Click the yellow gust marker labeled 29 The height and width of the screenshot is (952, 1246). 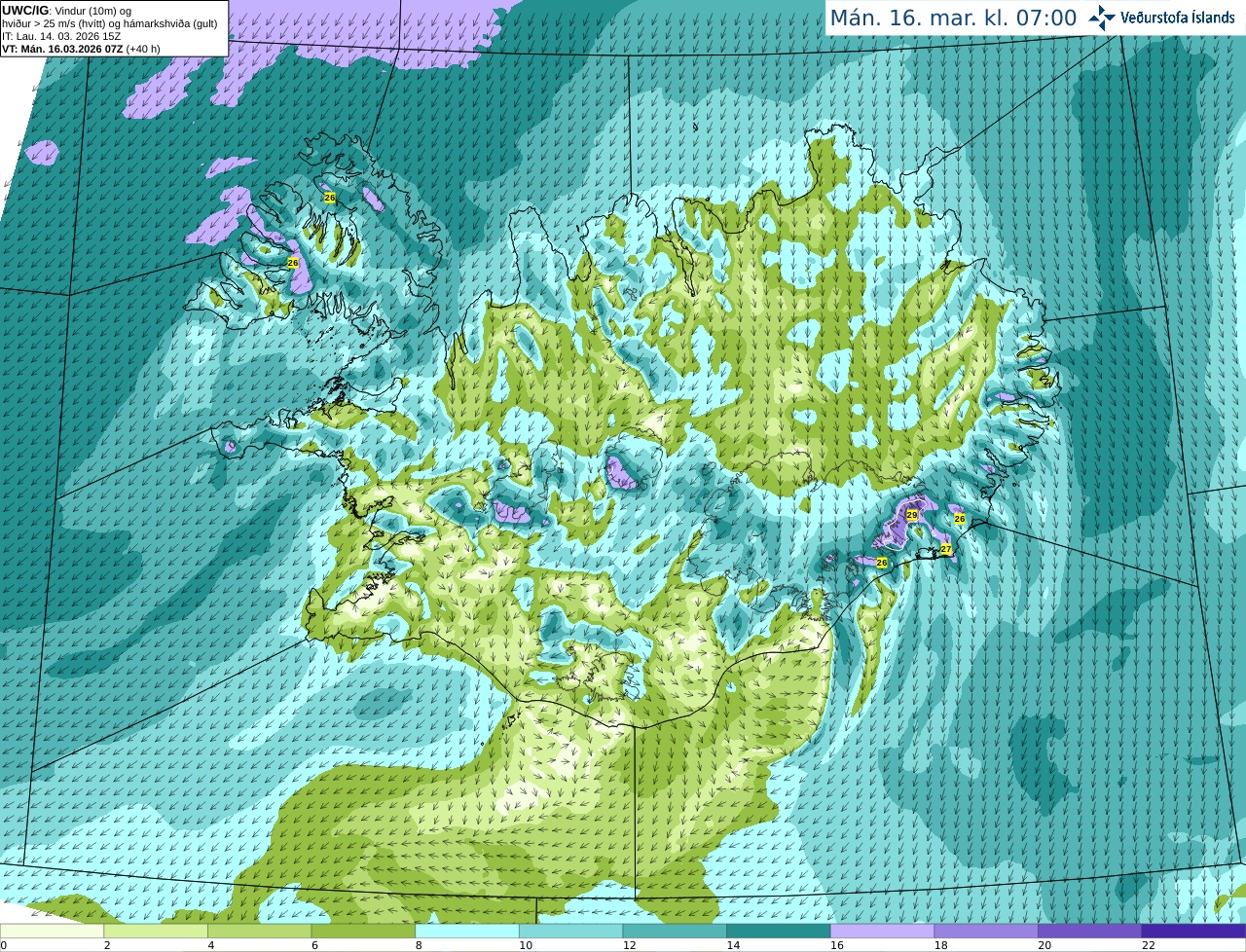pyautogui.click(x=912, y=515)
